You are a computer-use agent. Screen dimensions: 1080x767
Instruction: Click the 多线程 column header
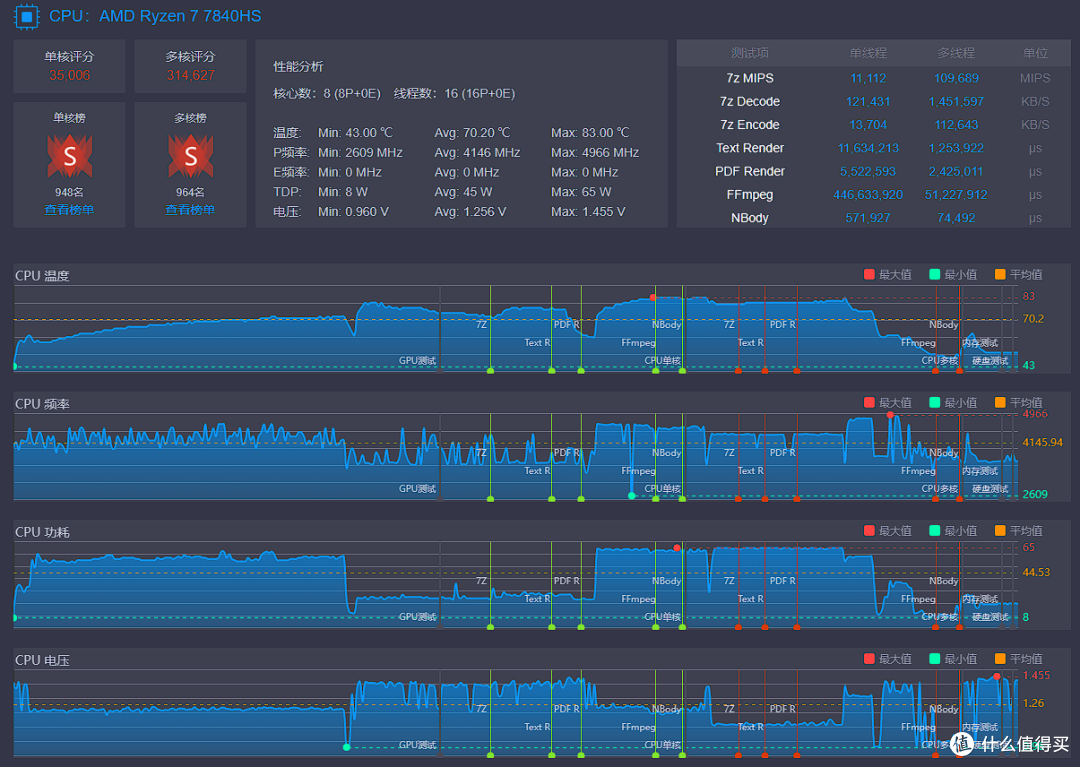pyautogui.click(x=956, y=53)
